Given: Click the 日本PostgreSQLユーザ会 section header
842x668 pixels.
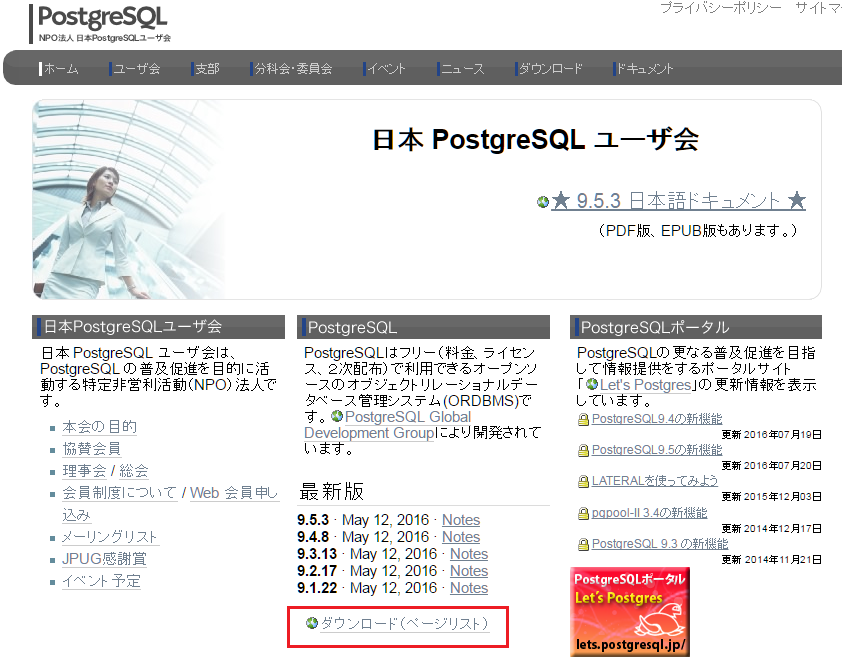Looking at the screenshot, I should [x=158, y=327].
